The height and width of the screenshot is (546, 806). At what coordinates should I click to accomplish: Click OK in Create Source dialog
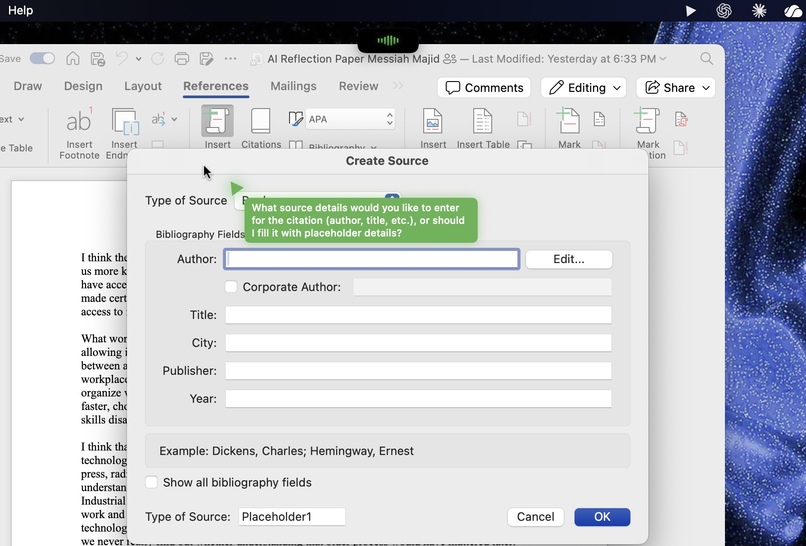pyautogui.click(x=602, y=517)
